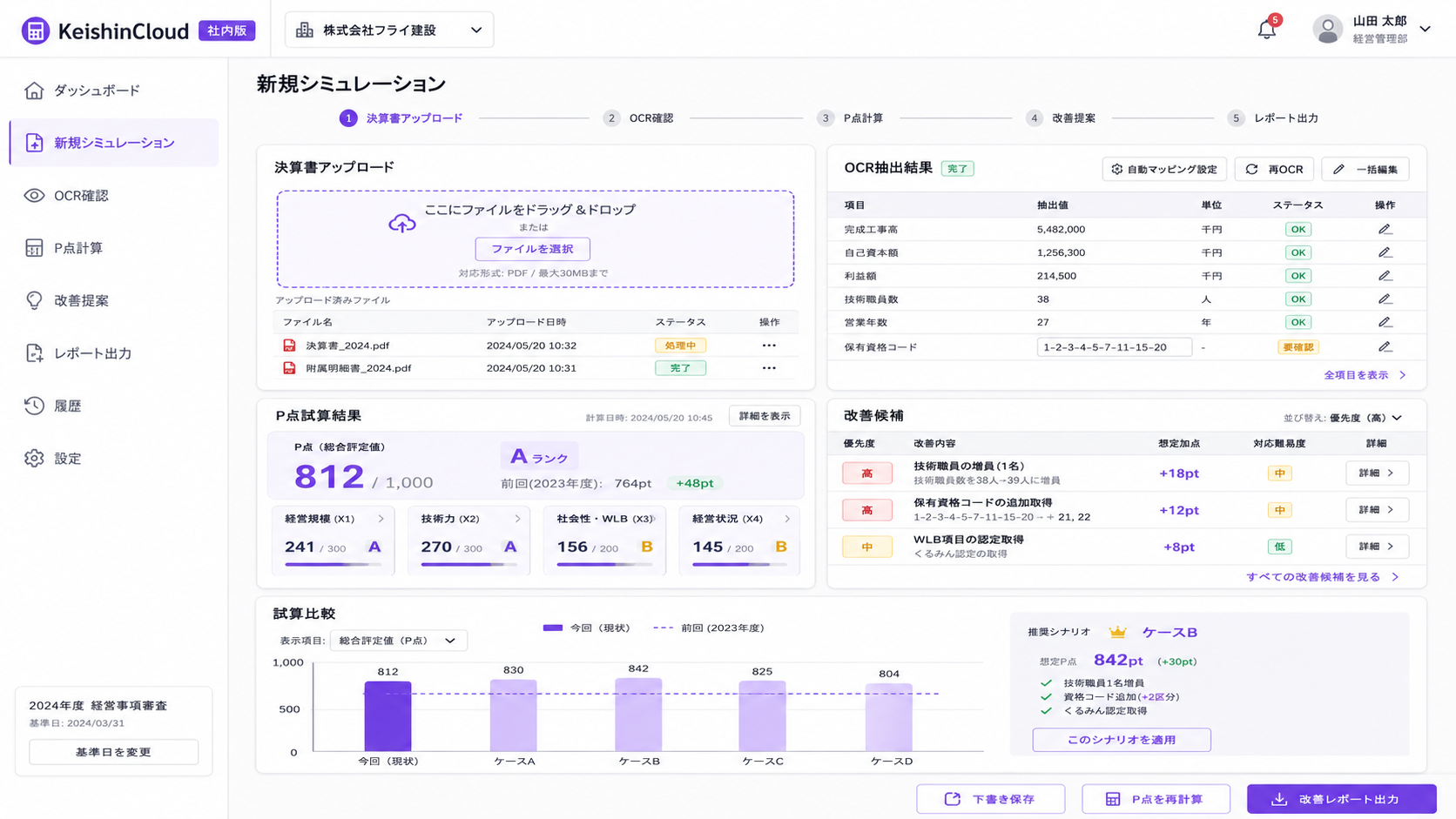Image resolution: width=1456 pixels, height=819 pixels.
Task: Click the 経営規模 (X1) progress bar
Action: coord(333,565)
